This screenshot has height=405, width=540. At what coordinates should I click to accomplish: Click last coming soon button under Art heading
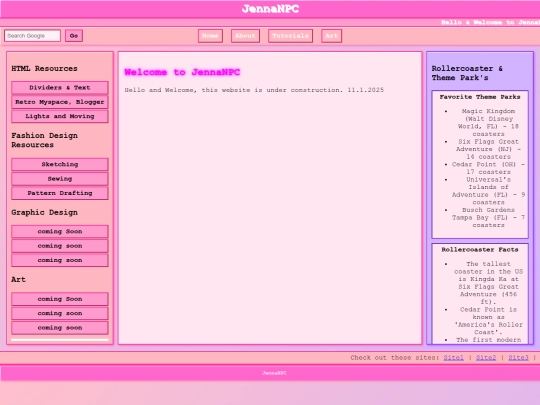coord(60,328)
